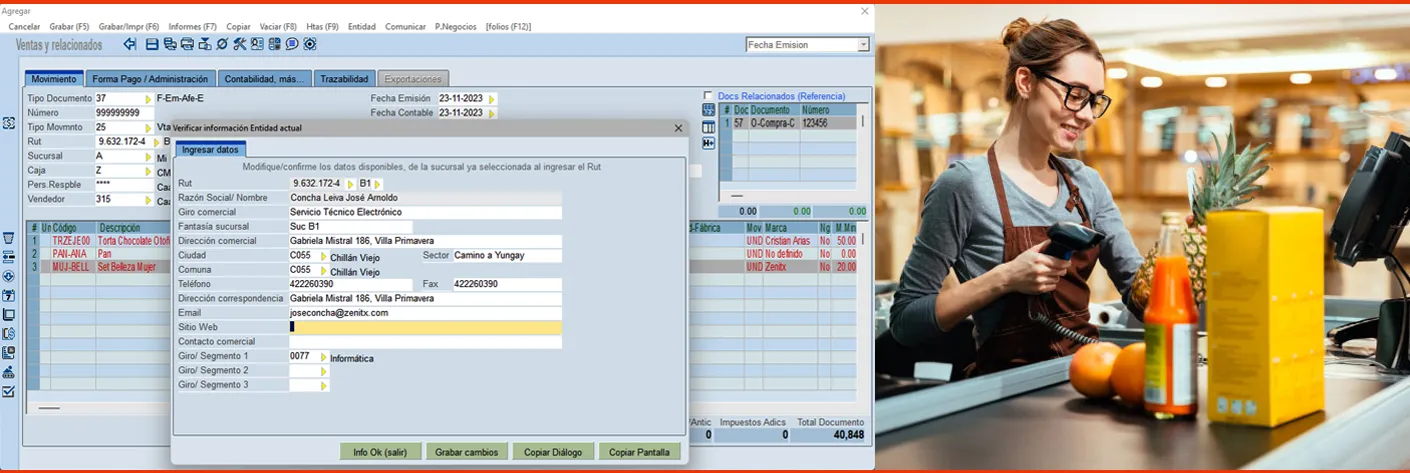The image size is (1410, 473).
Task: Expand the Giro/ Segmento 1 lookup arrow
Action: [x=323, y=357]
